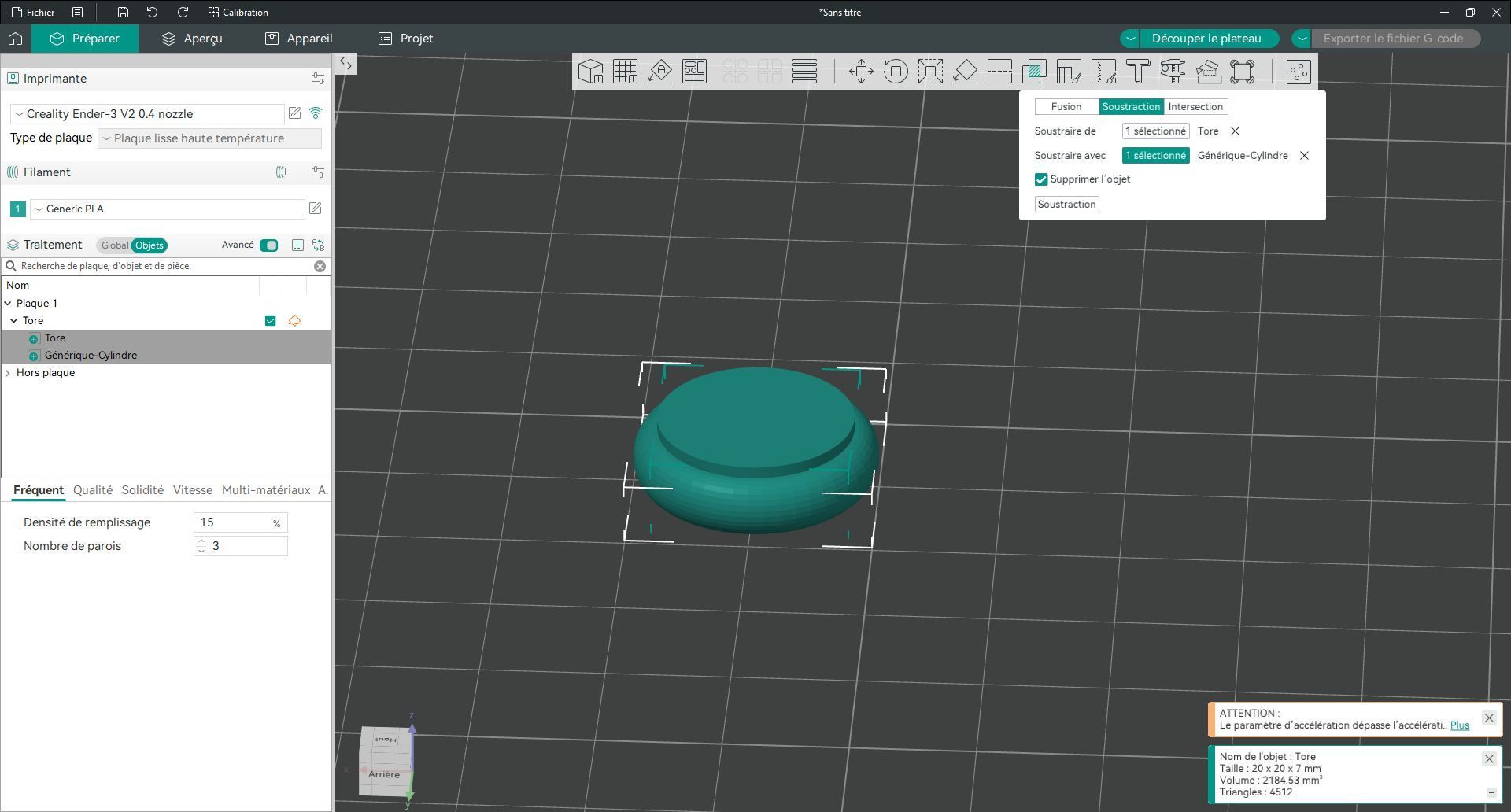Select the Cut tool icon
This screenshot has width=1511, height=812.
[x=999, y=72]
